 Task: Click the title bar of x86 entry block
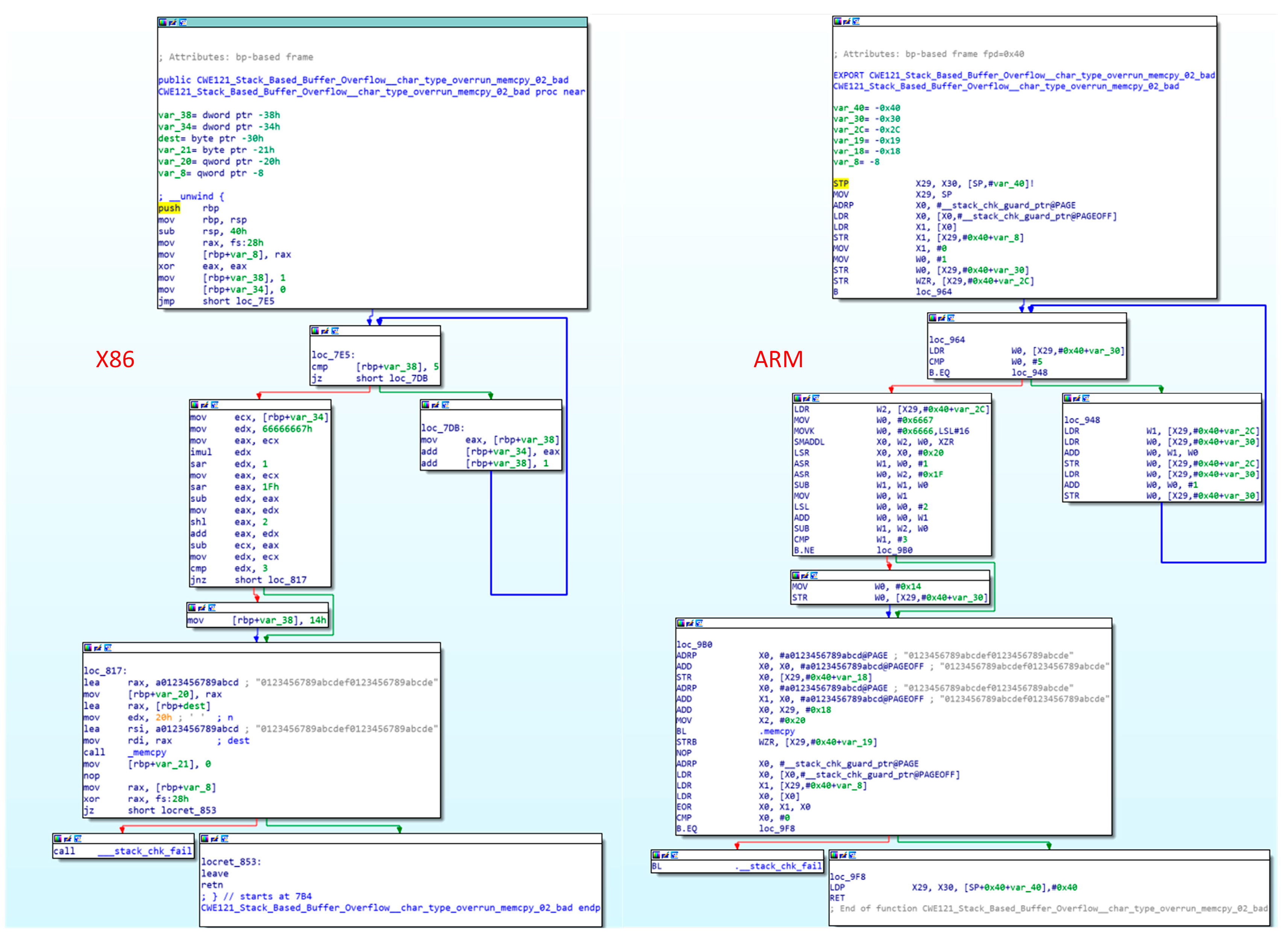click(387, 22)
